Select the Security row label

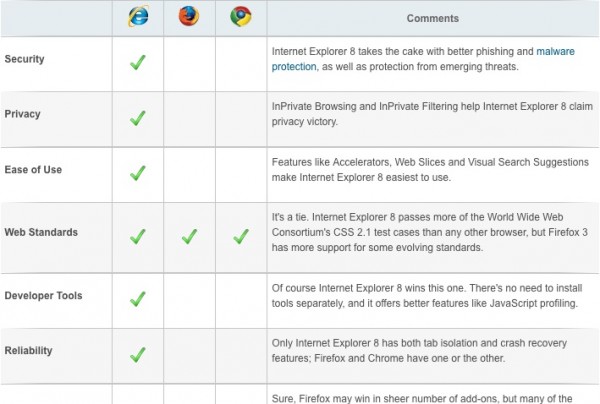click(x=24, y=59)
